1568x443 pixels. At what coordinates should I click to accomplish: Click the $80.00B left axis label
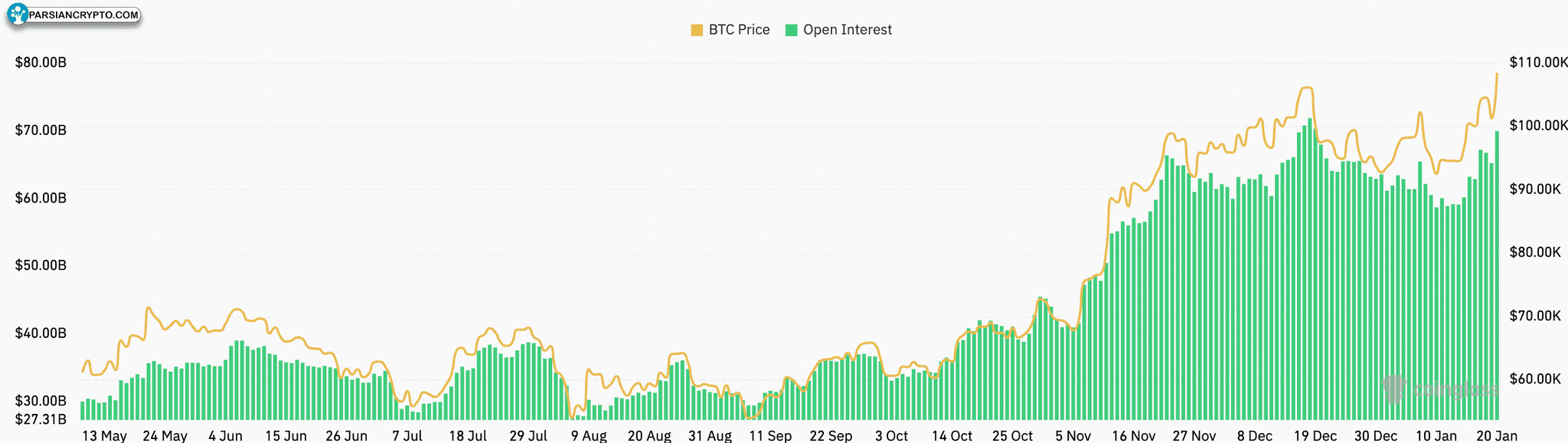click(x=41, y=62)
